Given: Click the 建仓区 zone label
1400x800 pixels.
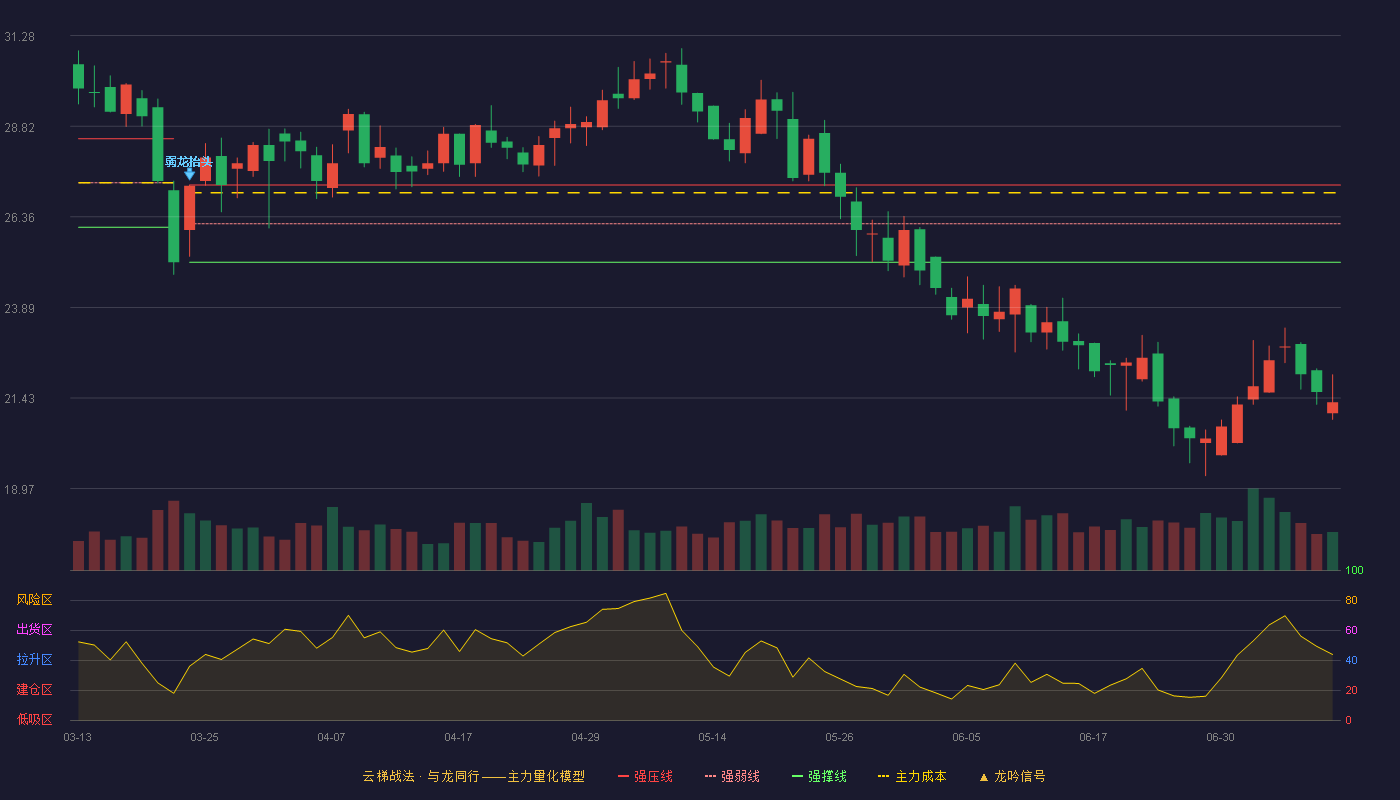Looking at the screenshot, I should 34,690.
